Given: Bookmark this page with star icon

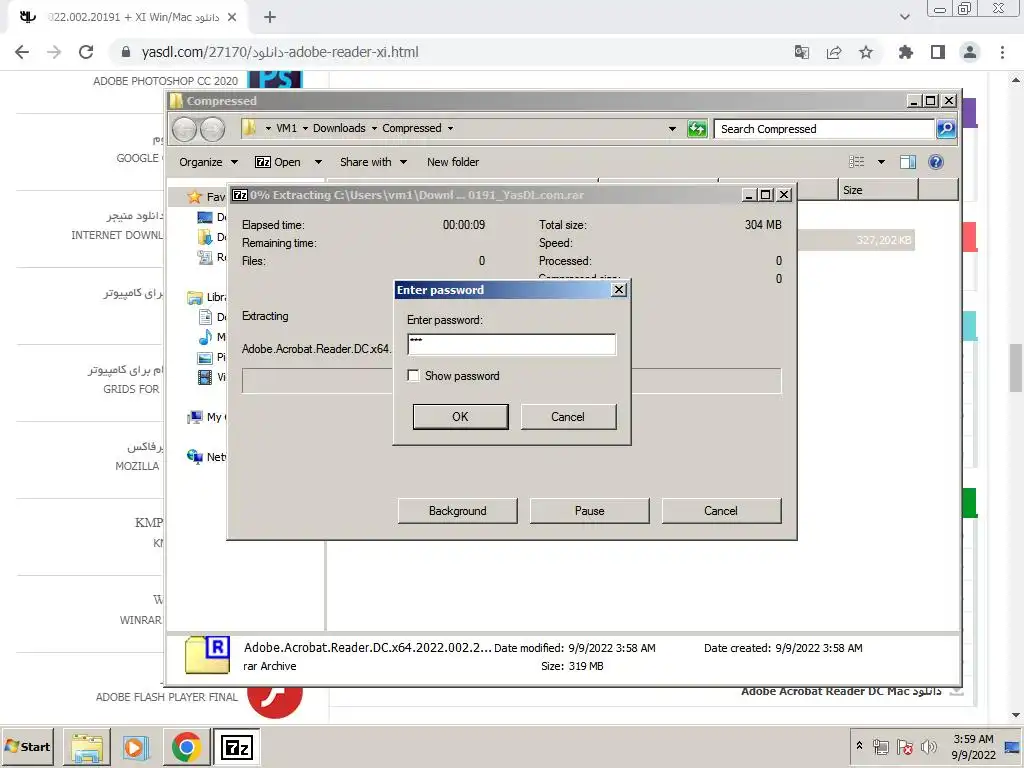Looking at the screenshot, I should (866, 52).
